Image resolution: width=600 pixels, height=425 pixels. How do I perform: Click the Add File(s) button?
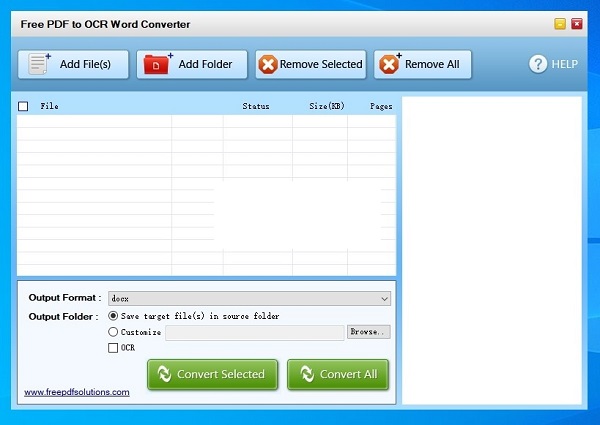pos(73,64)
